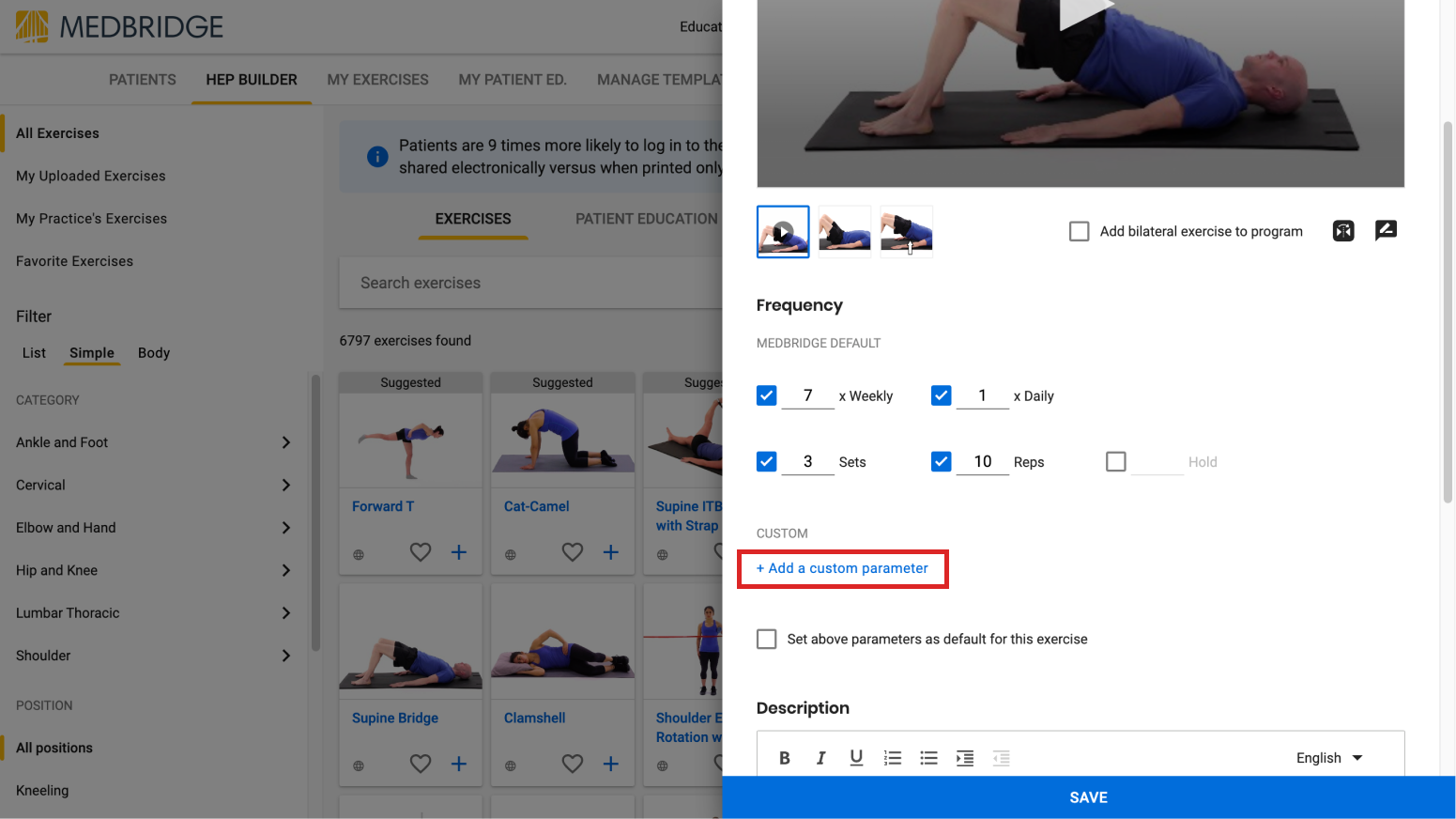Favorite the Cat-Camel exercise heart icon
The height and width of the screenshot is (819, 1456).
click(573, 552)
